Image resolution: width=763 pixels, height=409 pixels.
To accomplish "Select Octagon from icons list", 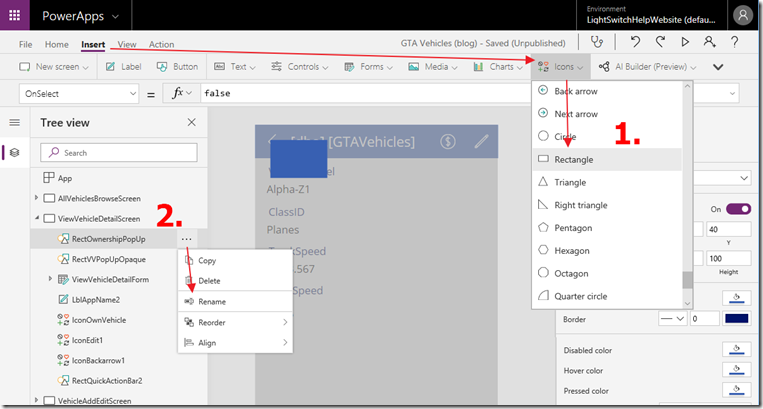I will [x=607, y=273].
